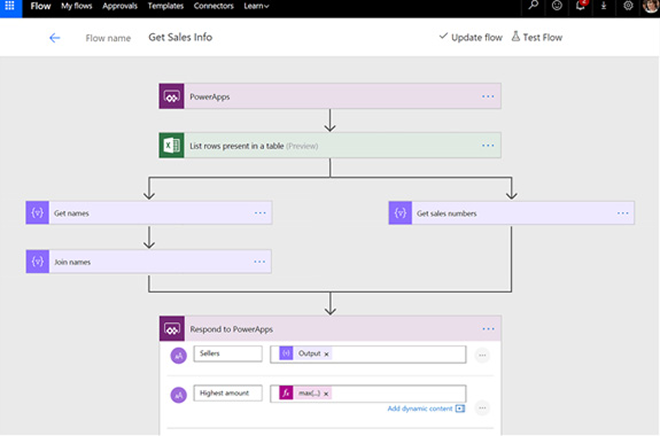Remove the Output token from Sellers value
Image resolution: width=660 pixels, height=436 pixels.
327,354
